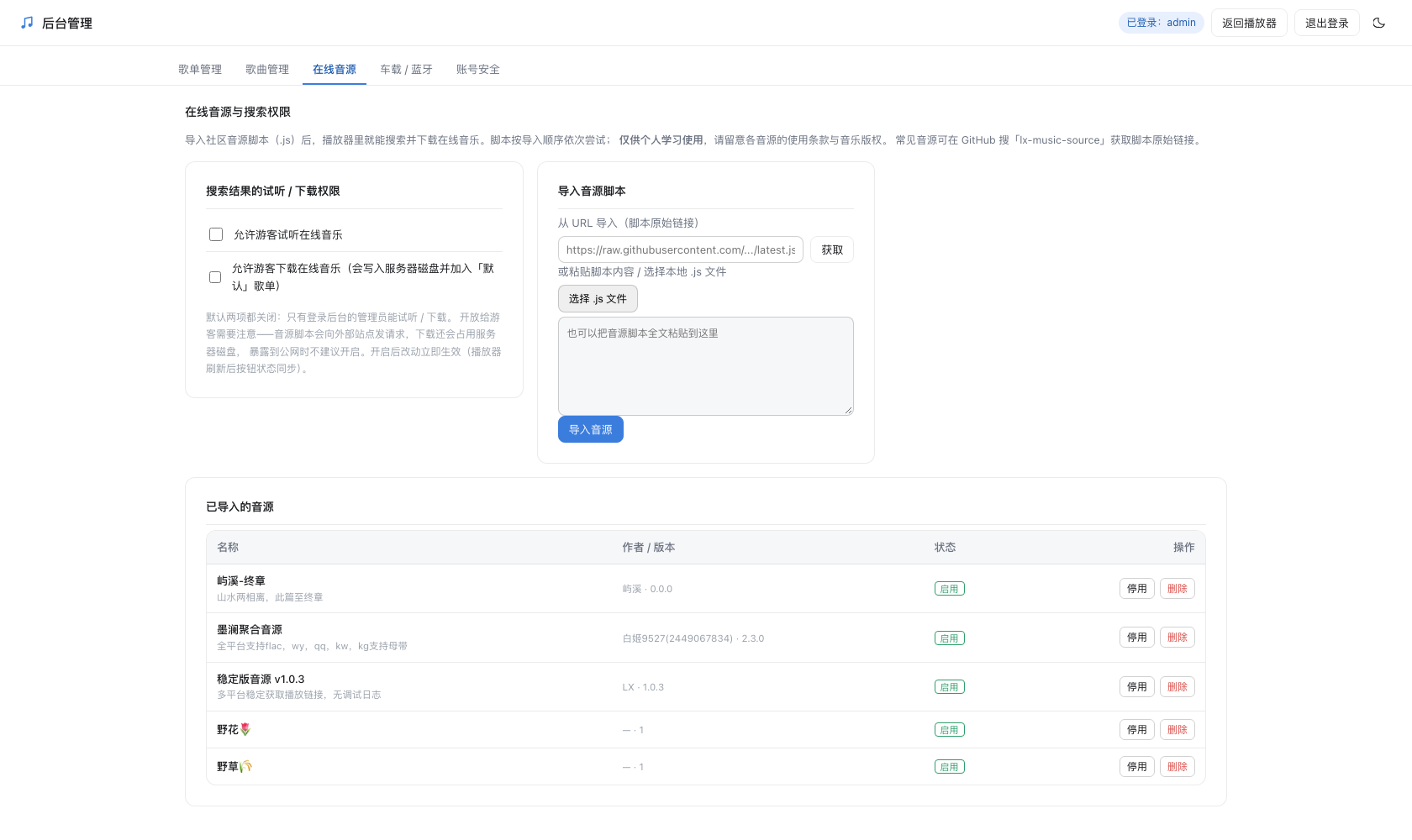Disable 稳定版音源 v1.0.3 source
The height and width of the screenshot is (840, 1412).
point(1137,687)
